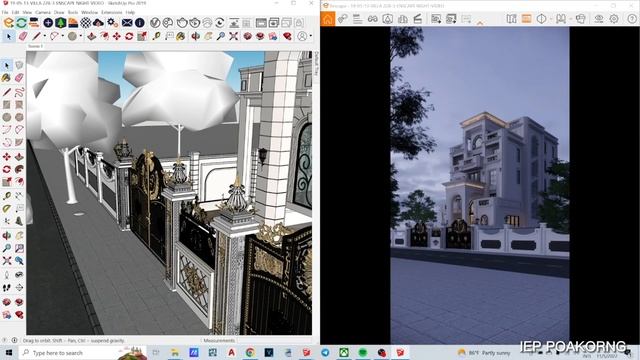The width and height of the screenshot is (640, 360).
Task: Click the Enscape window Home button
Action: point(328,19)
